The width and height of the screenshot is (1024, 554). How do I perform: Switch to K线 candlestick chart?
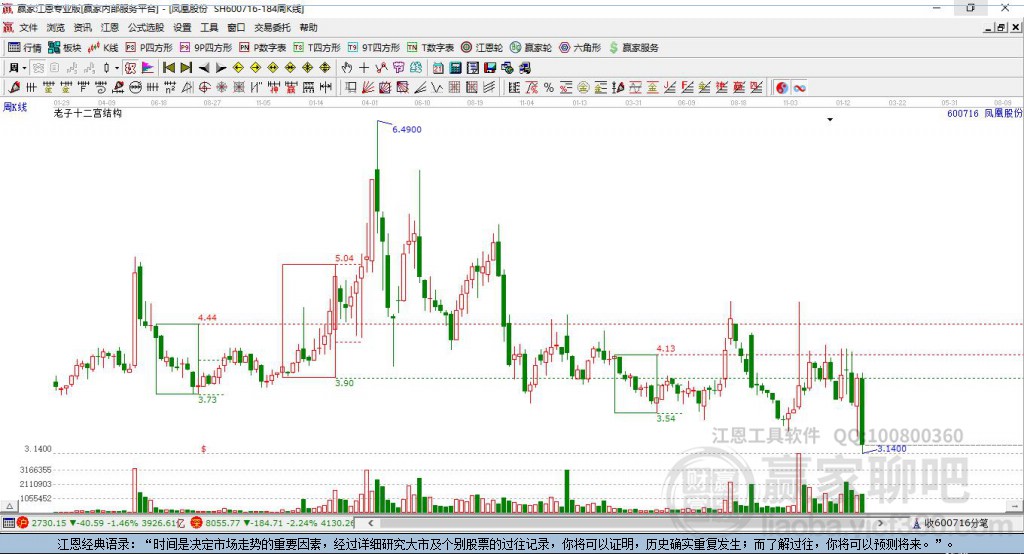point(103,48)
